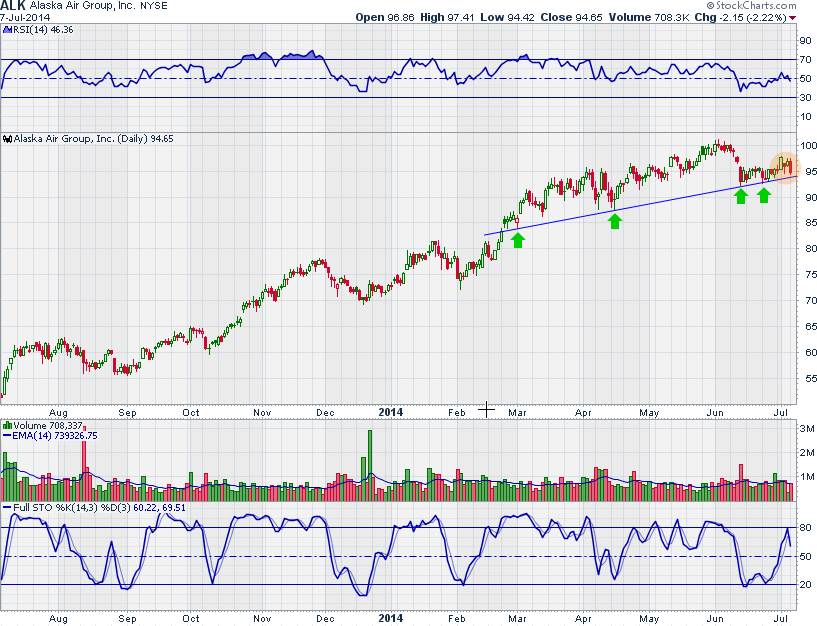Screen dimensions: 817x626
Task: Click the 30 level on the RSI axis
Action: (806, 97)
